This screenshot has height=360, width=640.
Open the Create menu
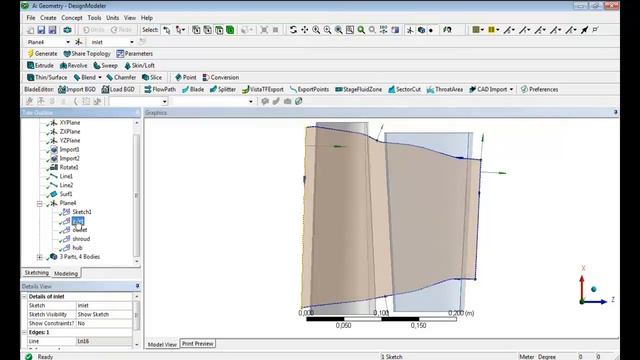click(x=48, y=18)
